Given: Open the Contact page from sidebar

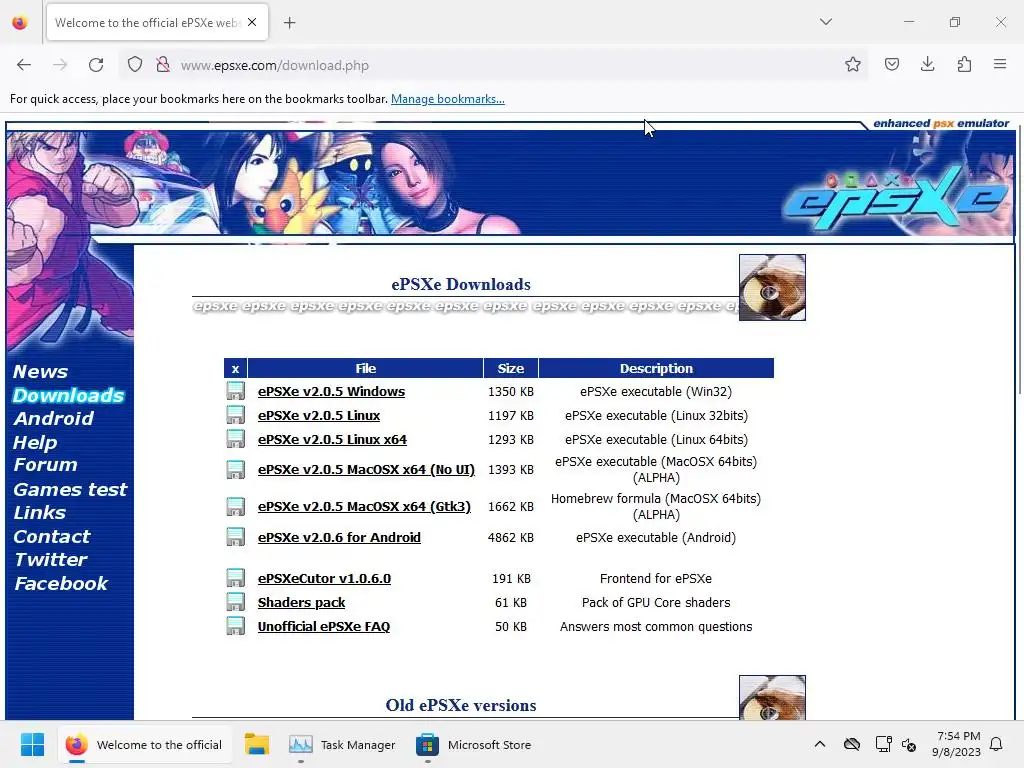Looking at the screenshot, I should tap(52, 536).
